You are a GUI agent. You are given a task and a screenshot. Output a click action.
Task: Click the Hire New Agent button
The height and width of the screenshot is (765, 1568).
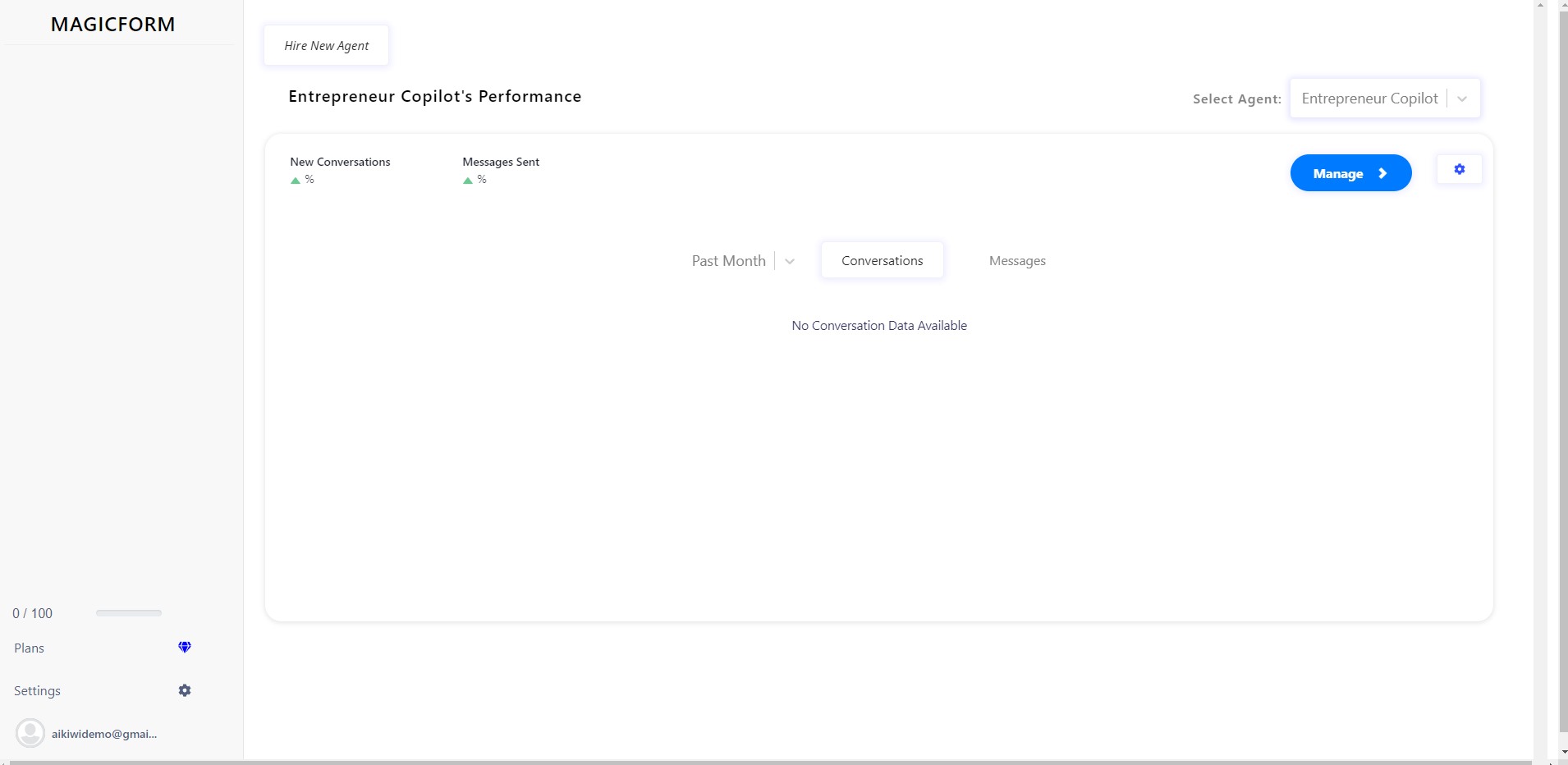point(327,45)
